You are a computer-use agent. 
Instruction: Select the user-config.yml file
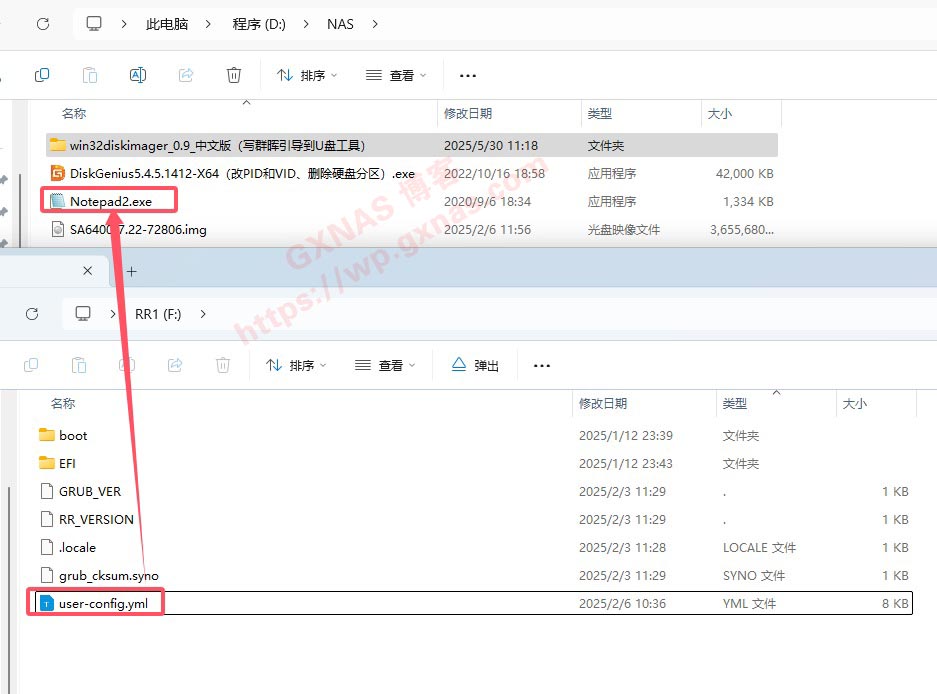101,603
